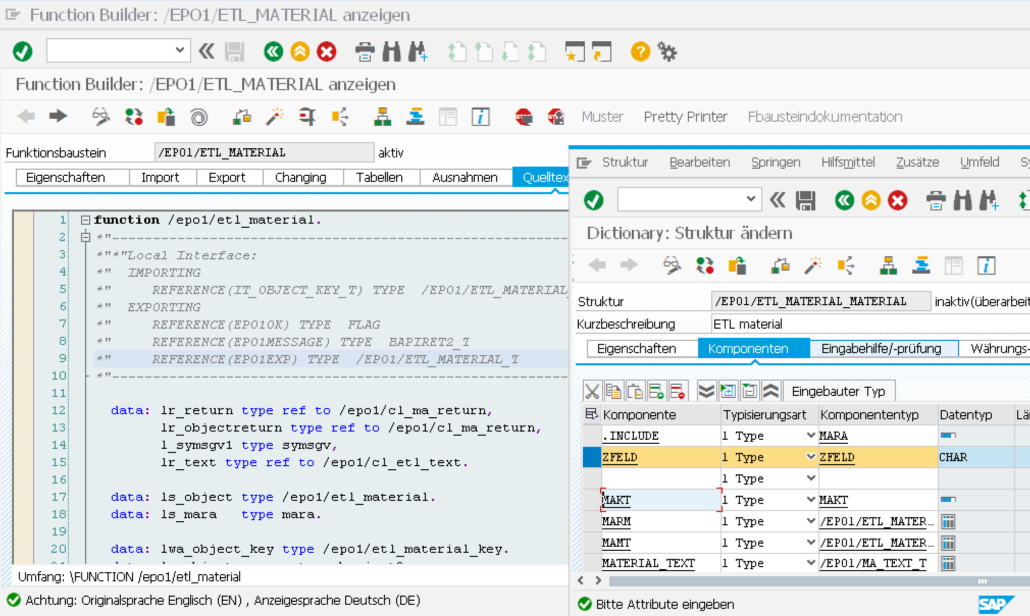Click table settings icon left of Komponente header
Image resolution: width=1030 pixels, height=616 pixels.
pyautogui.click(x=591, y=414)
